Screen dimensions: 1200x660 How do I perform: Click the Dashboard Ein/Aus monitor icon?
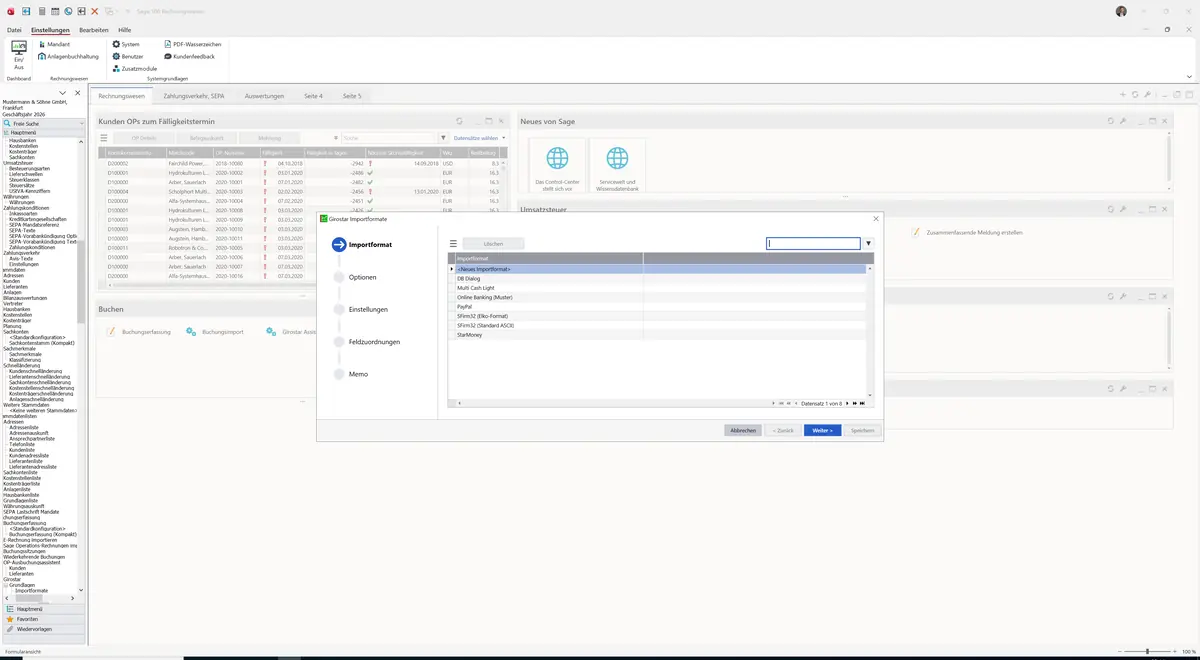tap(18, 47)
